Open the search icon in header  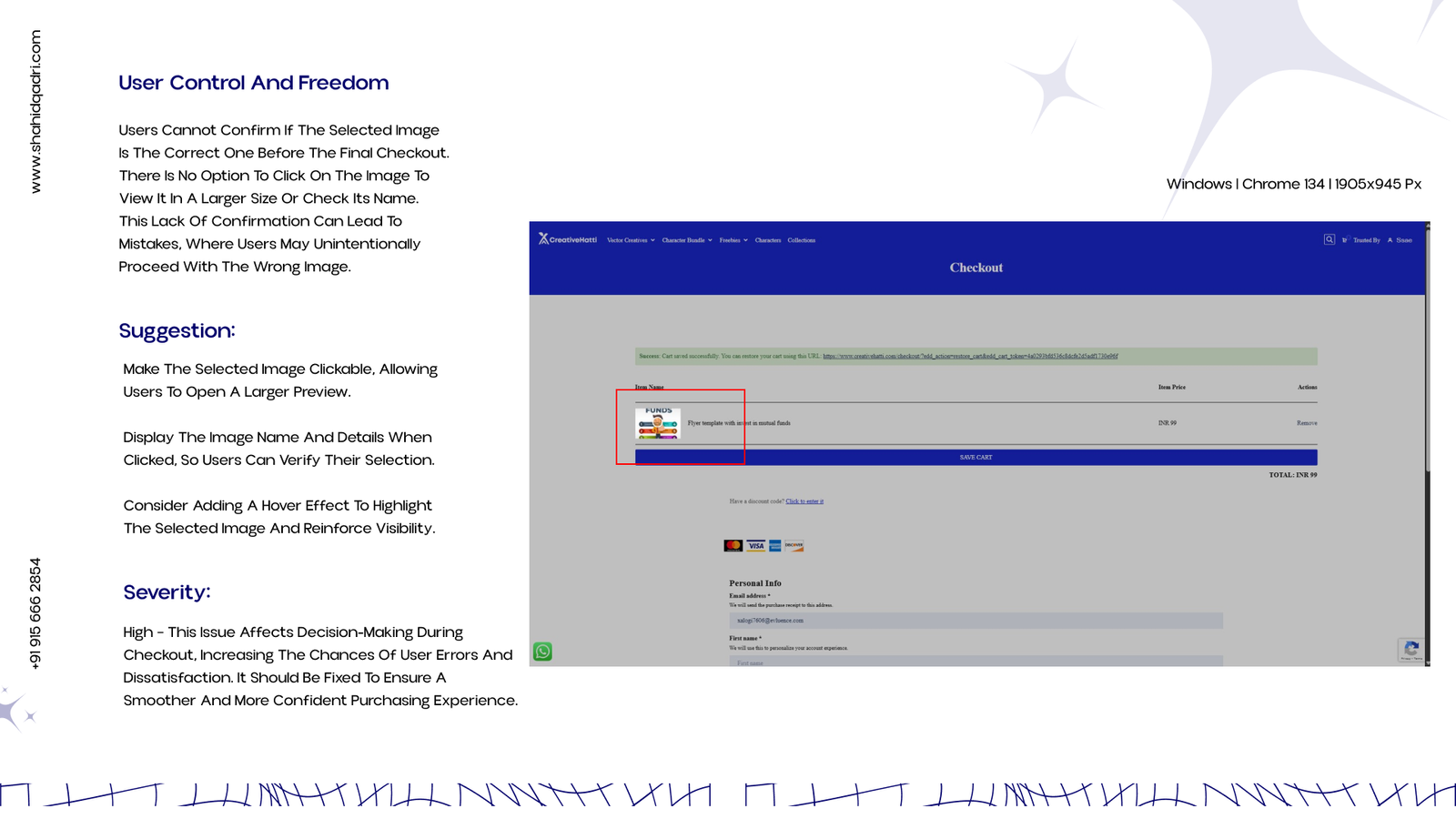coord(1330,239)
